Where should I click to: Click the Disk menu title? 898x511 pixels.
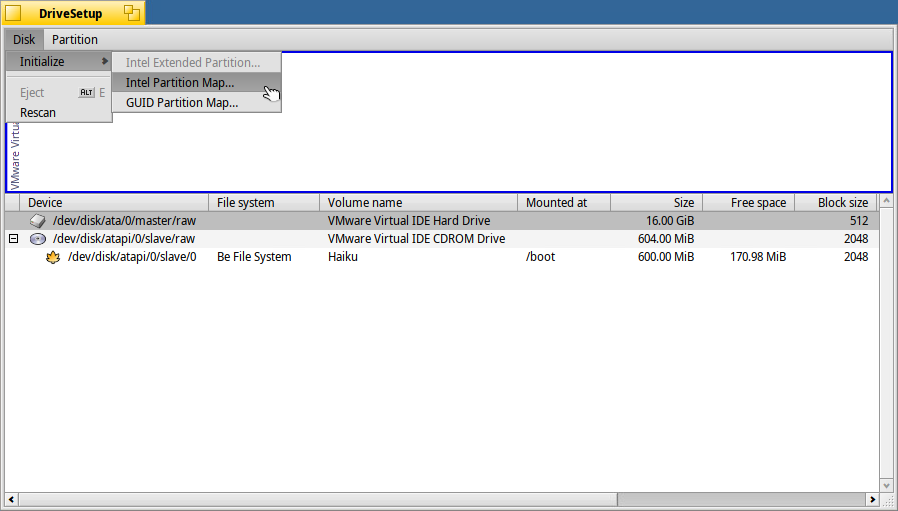24,40
